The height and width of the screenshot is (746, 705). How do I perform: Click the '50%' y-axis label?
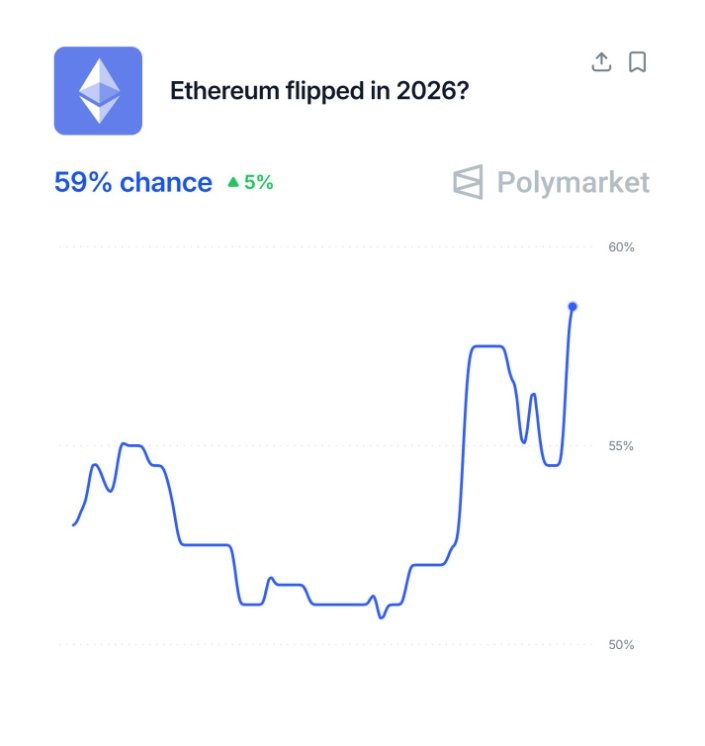coord(621,645)
